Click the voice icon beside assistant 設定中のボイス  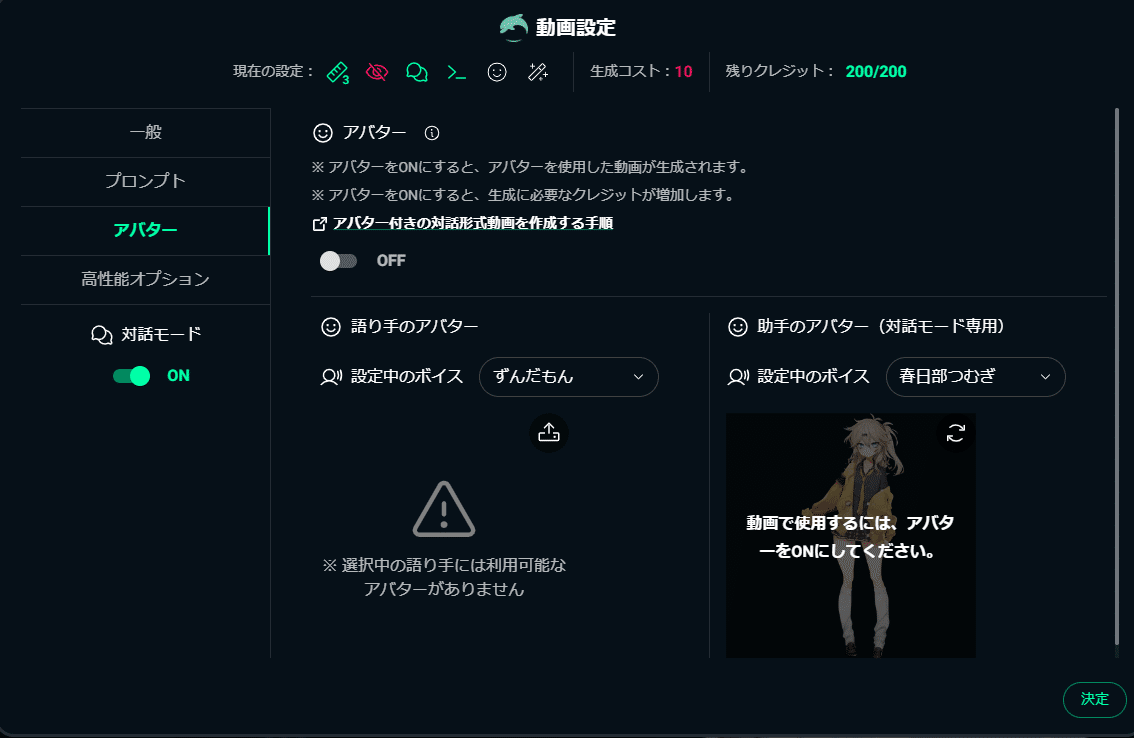(738, 377)
